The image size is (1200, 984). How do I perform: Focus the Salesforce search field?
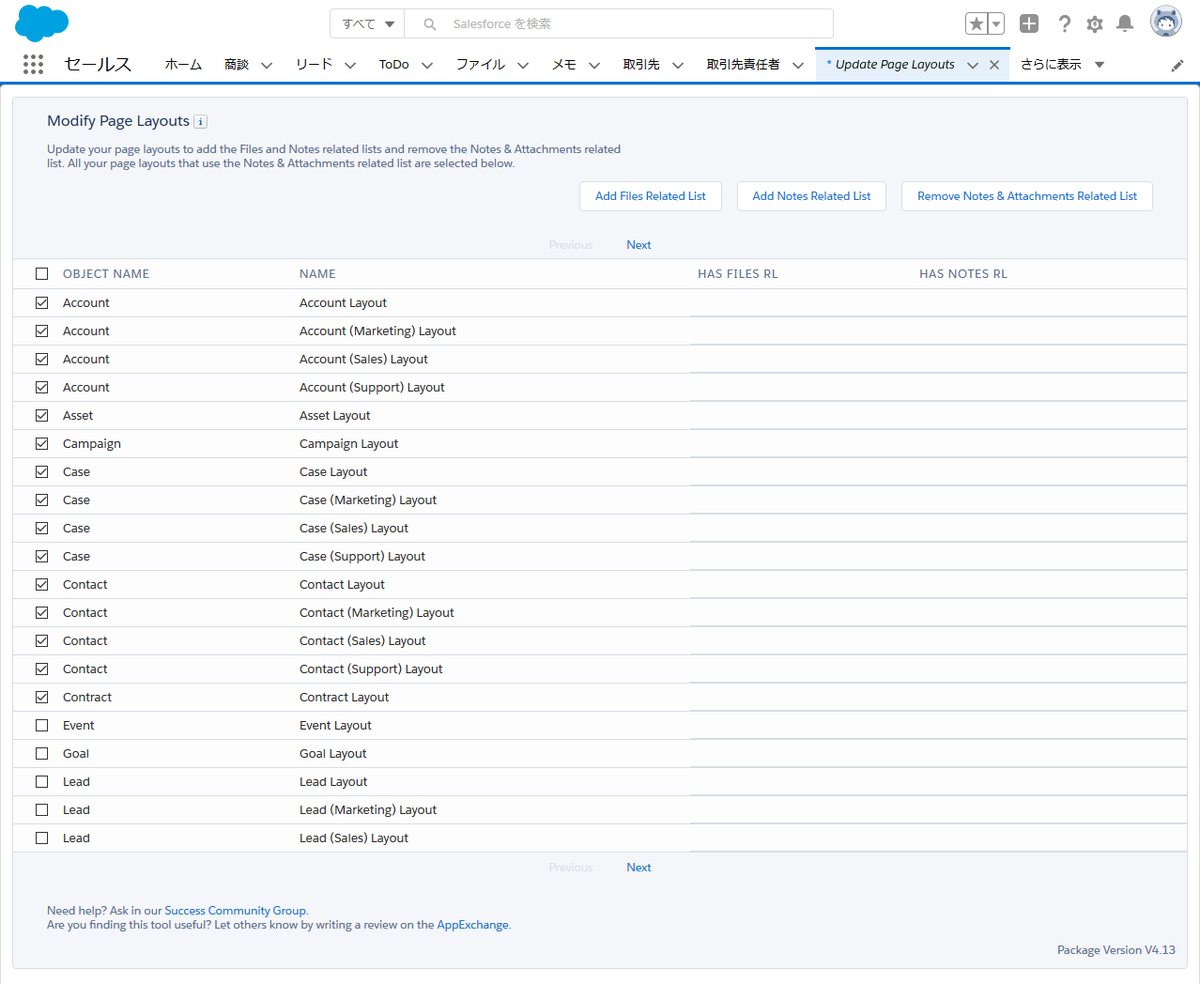[618, 24]
